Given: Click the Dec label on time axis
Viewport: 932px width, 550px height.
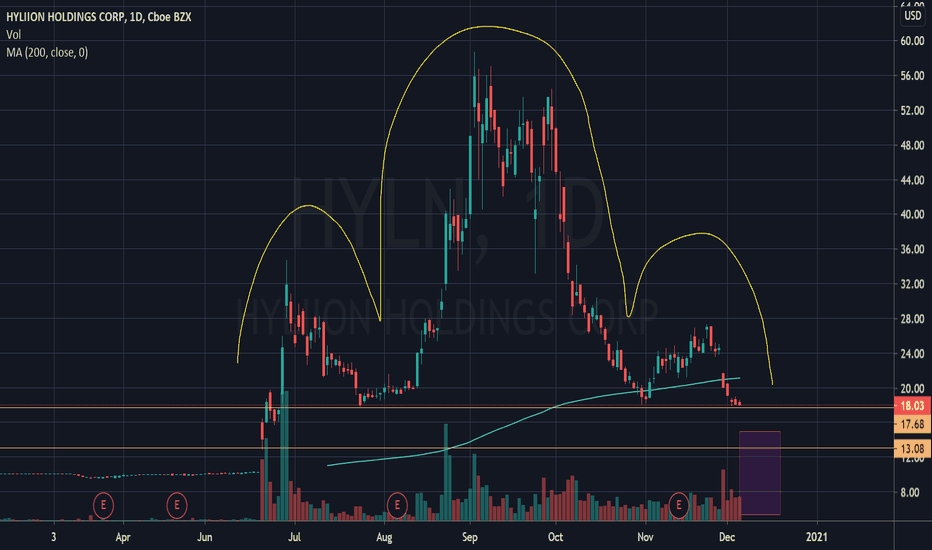Looking at the screenshot, I should (x=727, y=538).
